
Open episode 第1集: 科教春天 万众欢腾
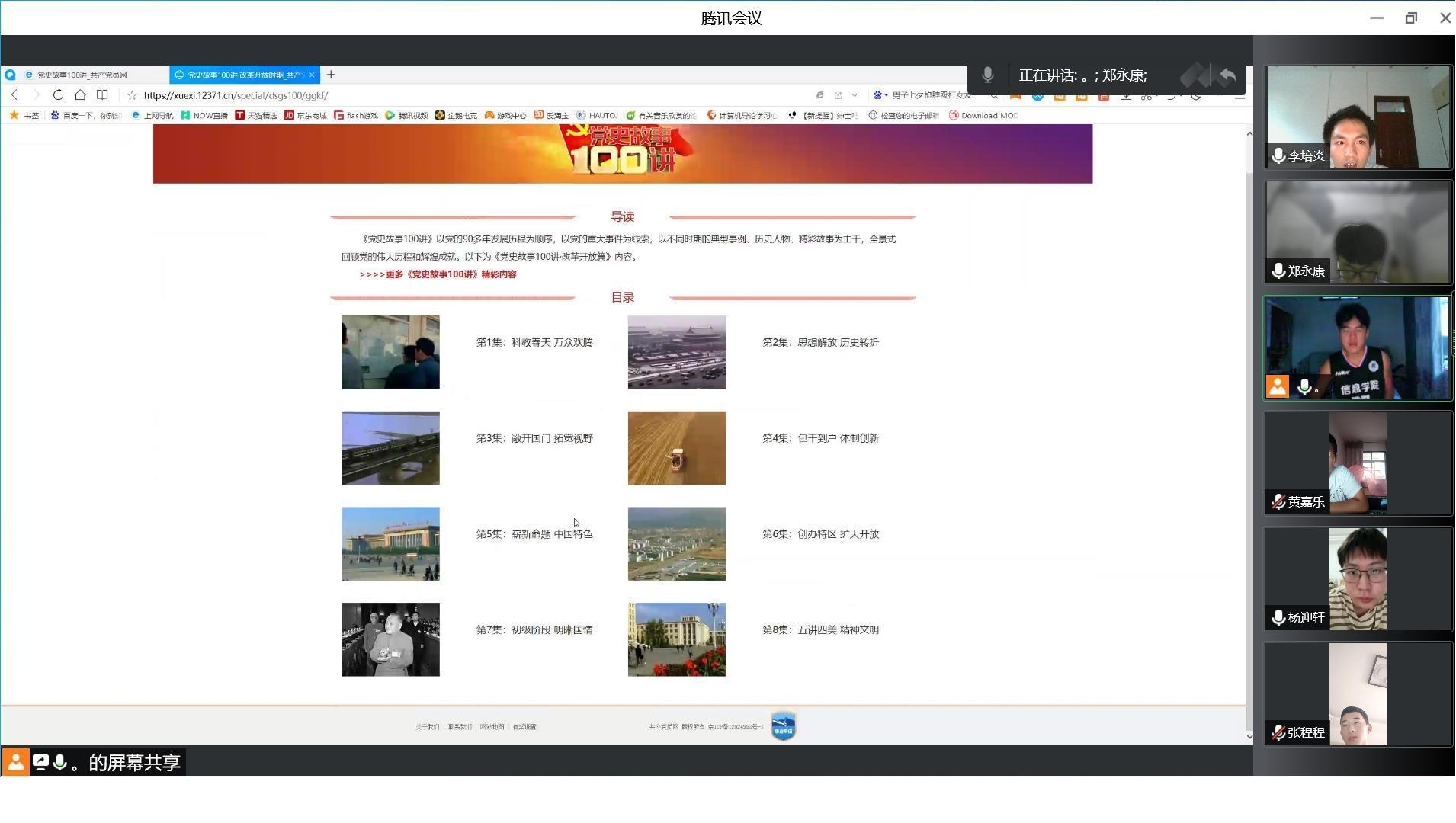click(534, 342)
